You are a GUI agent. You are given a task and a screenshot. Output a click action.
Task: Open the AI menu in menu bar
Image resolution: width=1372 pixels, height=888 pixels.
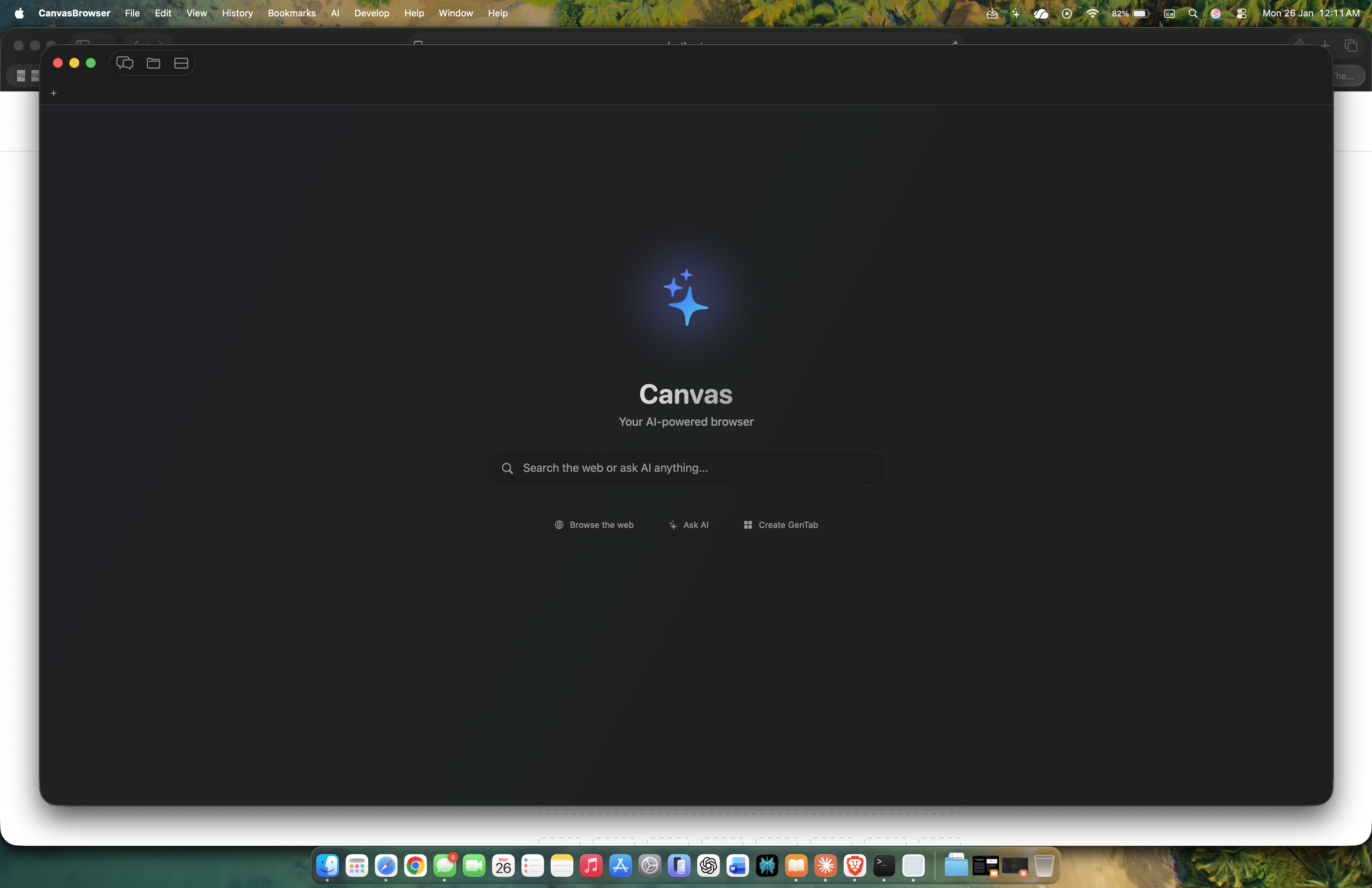pyautogui.click(x=335, y=13)
